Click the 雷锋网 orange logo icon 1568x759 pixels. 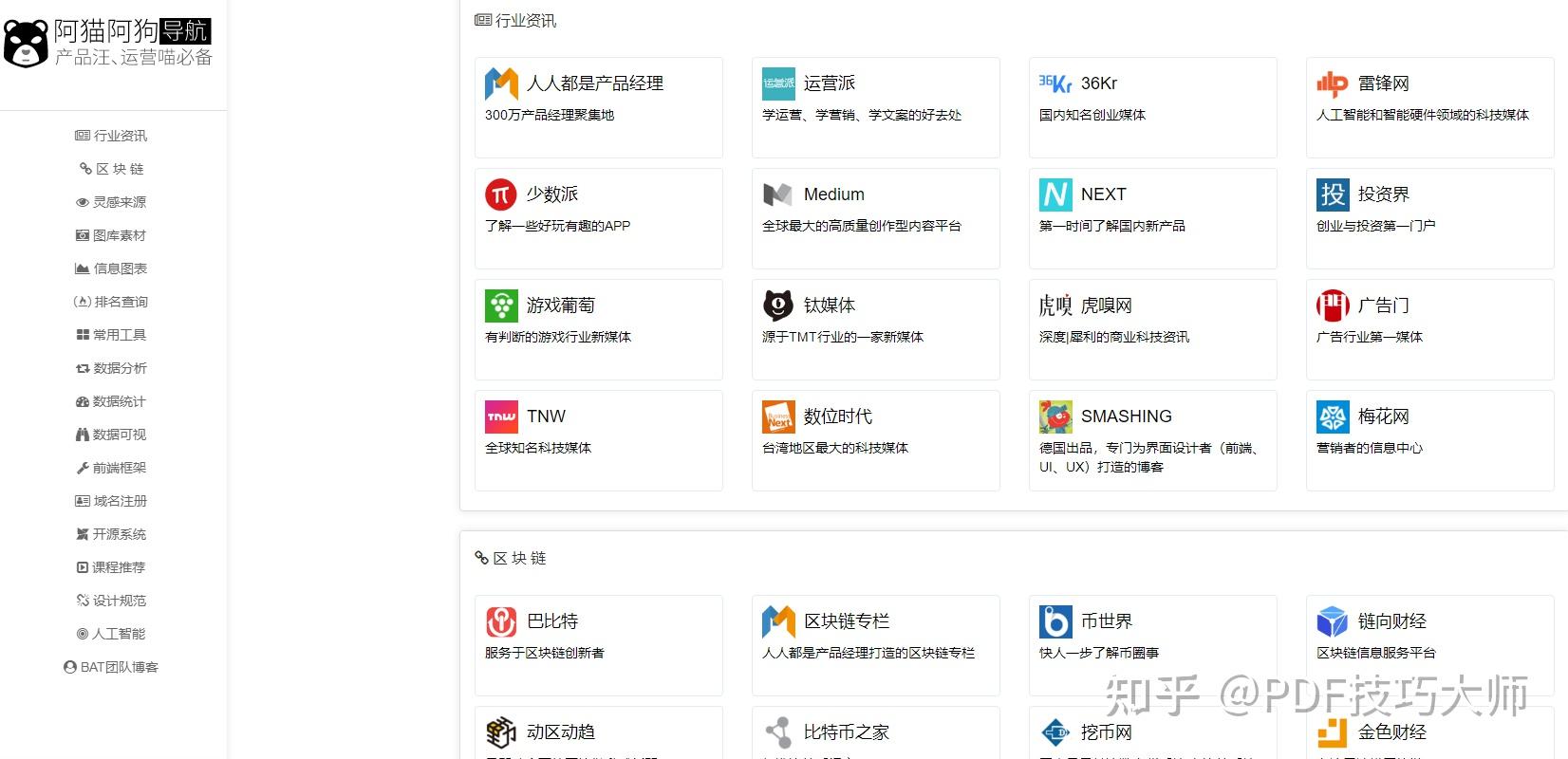coord(1333,83)
